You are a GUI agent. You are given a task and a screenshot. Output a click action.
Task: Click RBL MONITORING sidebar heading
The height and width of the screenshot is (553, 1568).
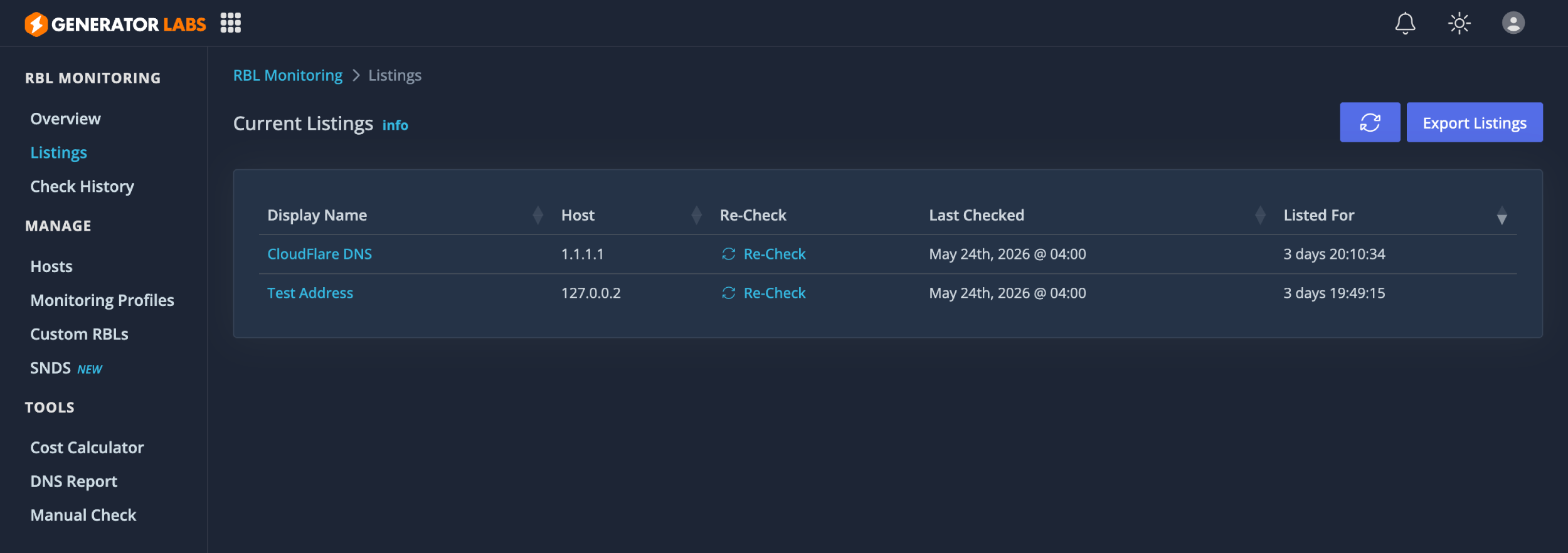93,78
